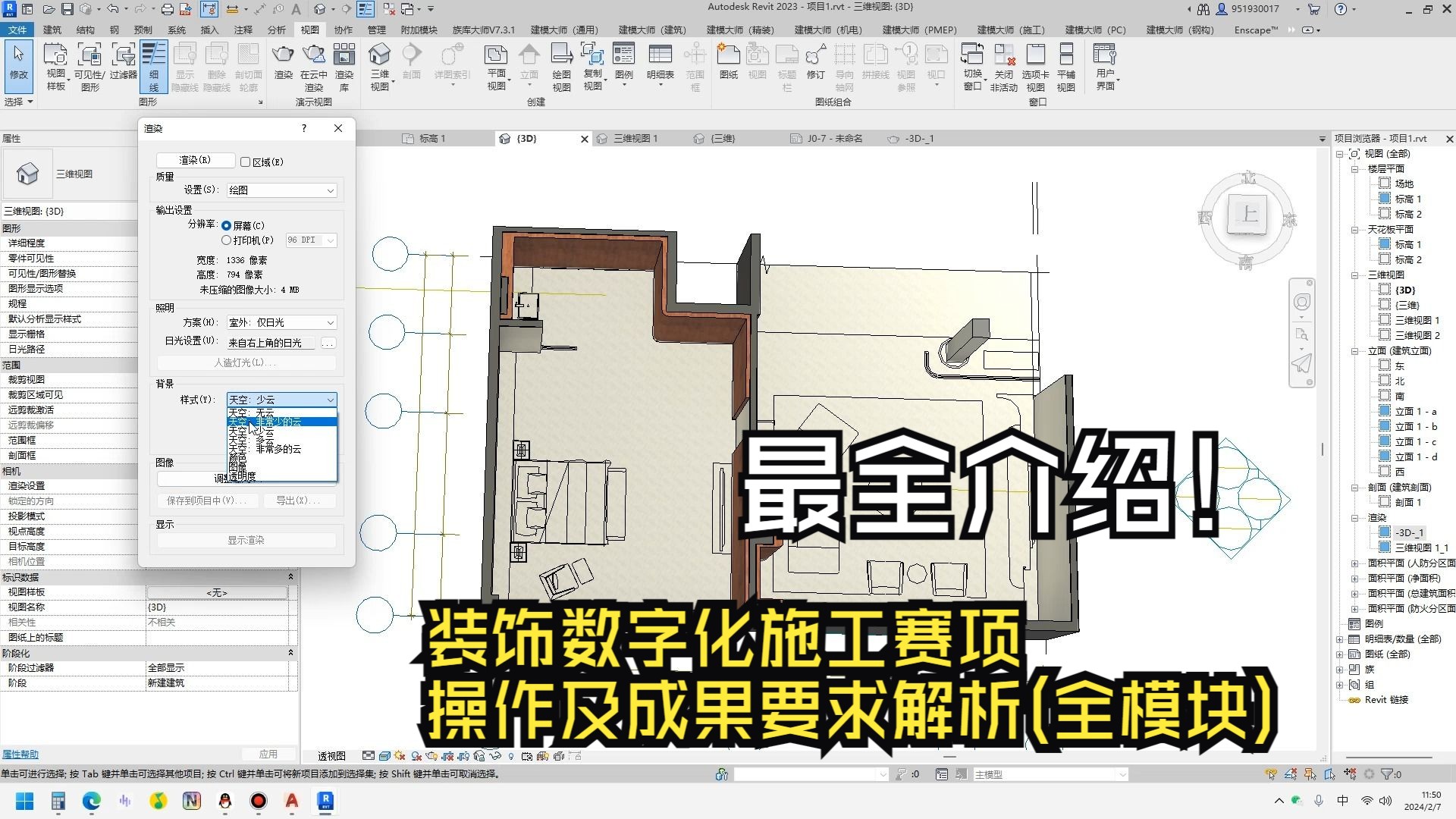Open the 96 DPI printer dropdown
The height and width of the screenshot is (819, 1456).
click(310, 240)
